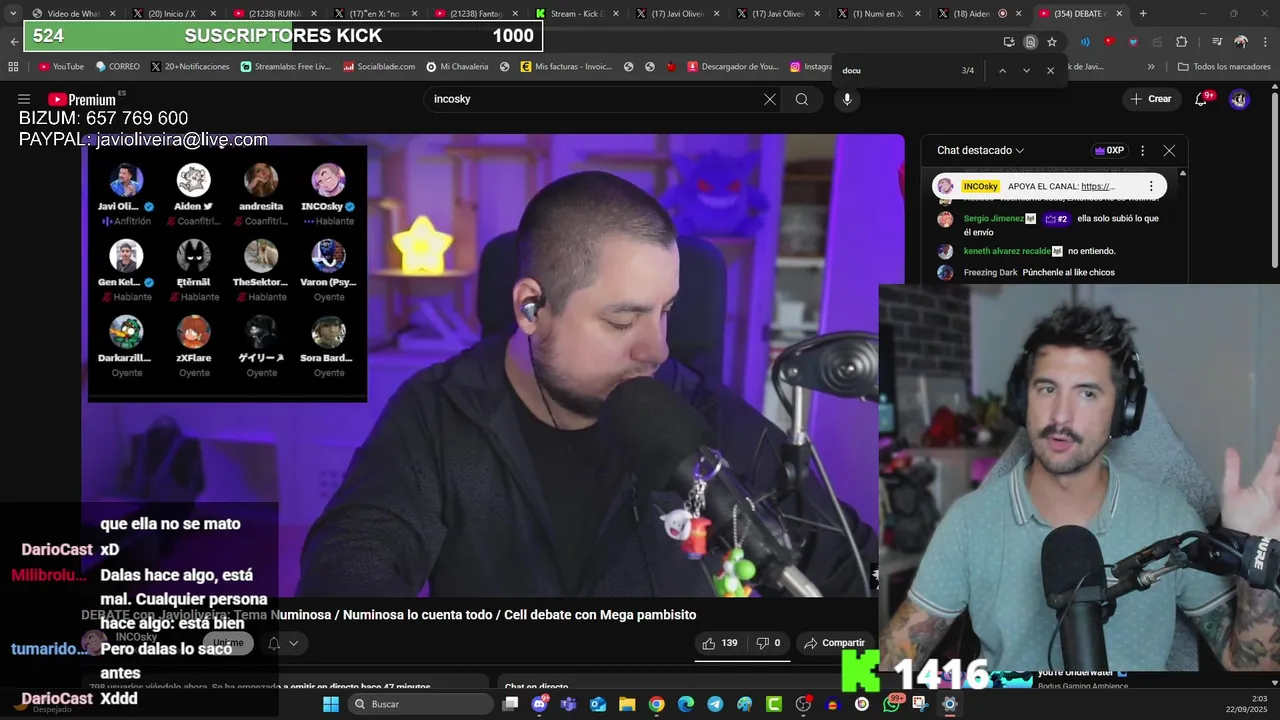This screenshot has width=1280, height=720.
Task: Open the Mi Chavaleria bookmark
Action: pos(457,67)
